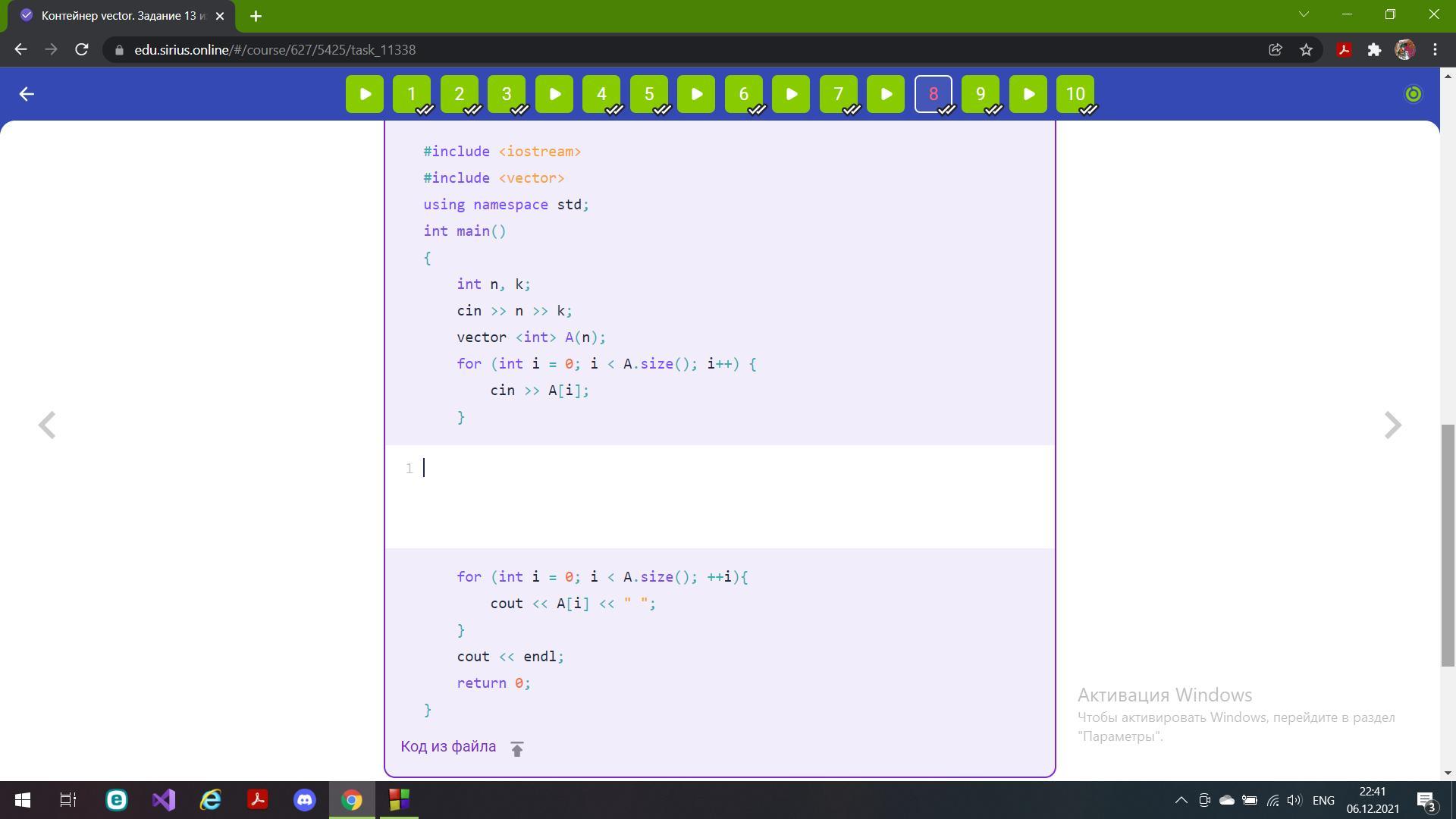The width and height of the screenshot is (1456, 819).
Task: Click the green circular status icon in the header
Action: (x=1414, y=94)
